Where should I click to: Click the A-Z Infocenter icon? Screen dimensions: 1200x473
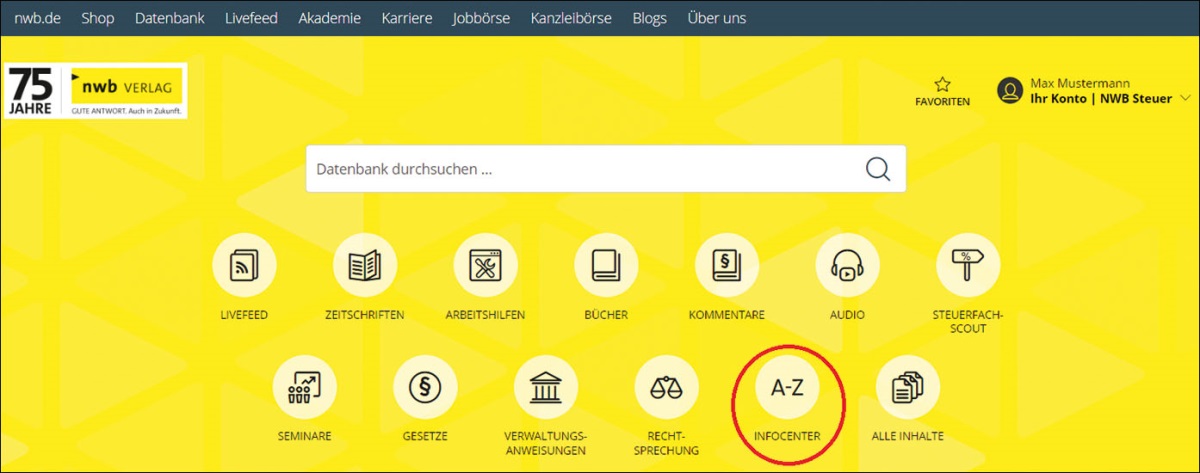[x=787, y=388]
